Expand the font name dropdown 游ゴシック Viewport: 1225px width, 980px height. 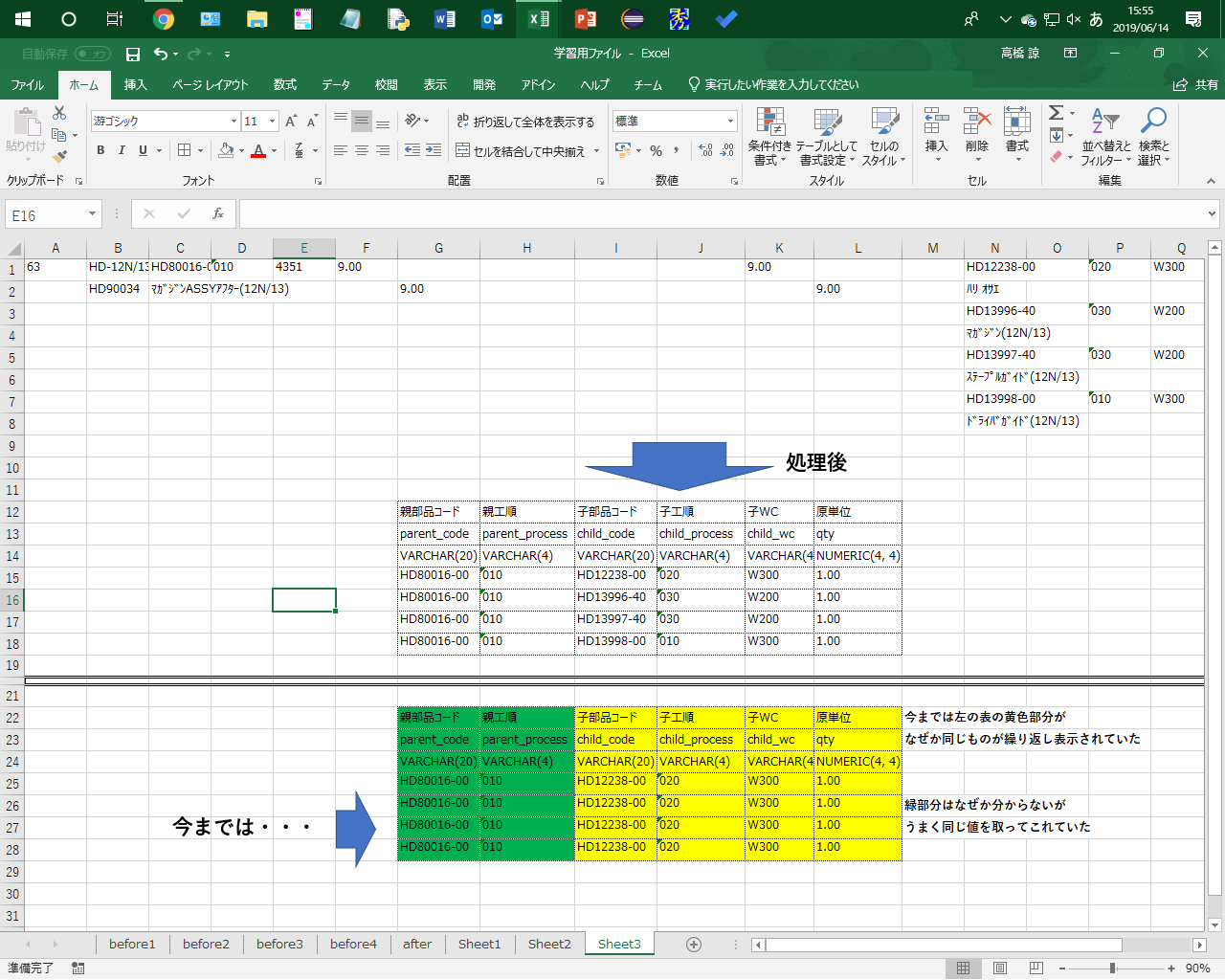[234, 122]
